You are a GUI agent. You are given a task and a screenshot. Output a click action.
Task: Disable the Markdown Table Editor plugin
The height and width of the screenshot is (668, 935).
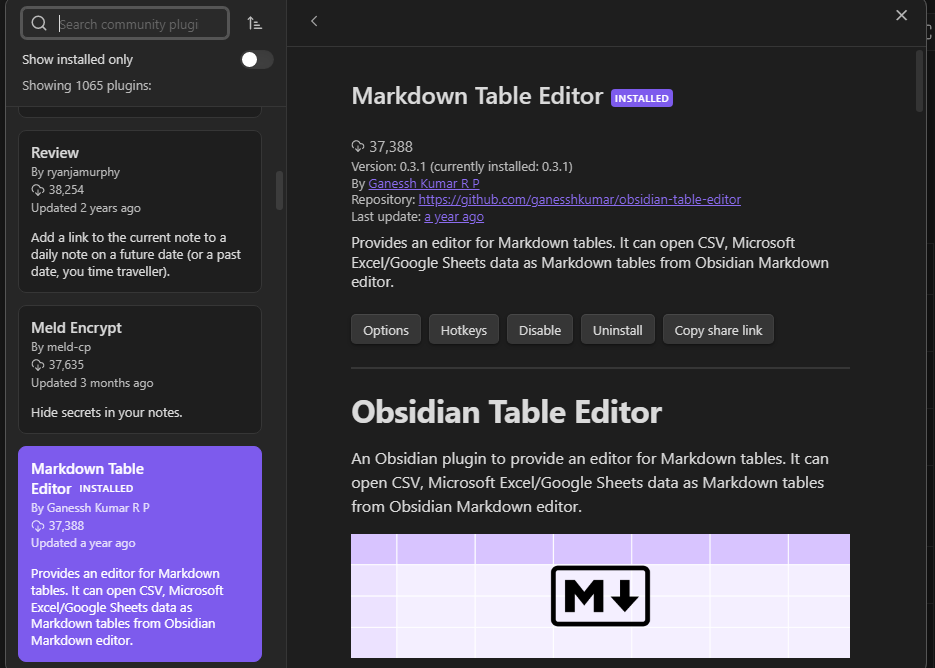pyautogui.click(x=539, y=329)
